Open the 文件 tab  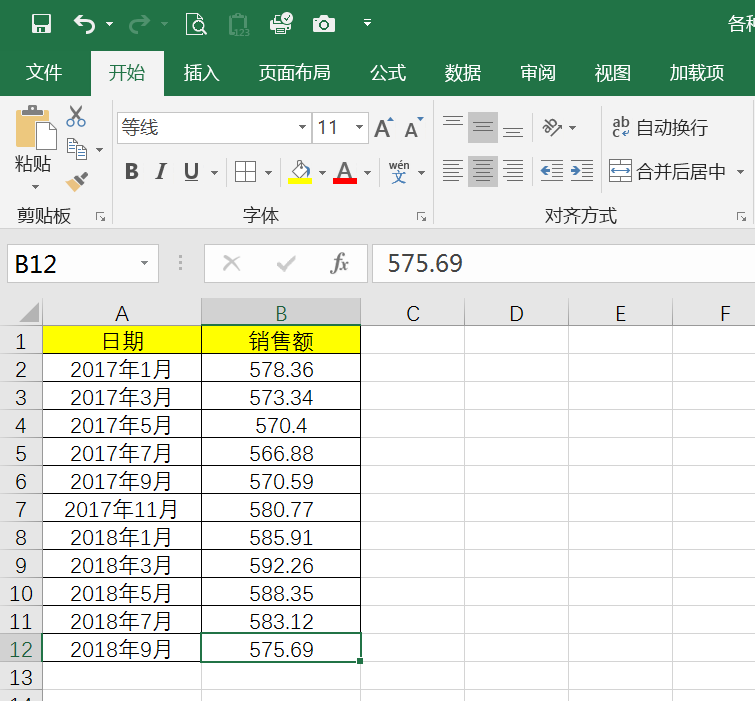[44, 73]
